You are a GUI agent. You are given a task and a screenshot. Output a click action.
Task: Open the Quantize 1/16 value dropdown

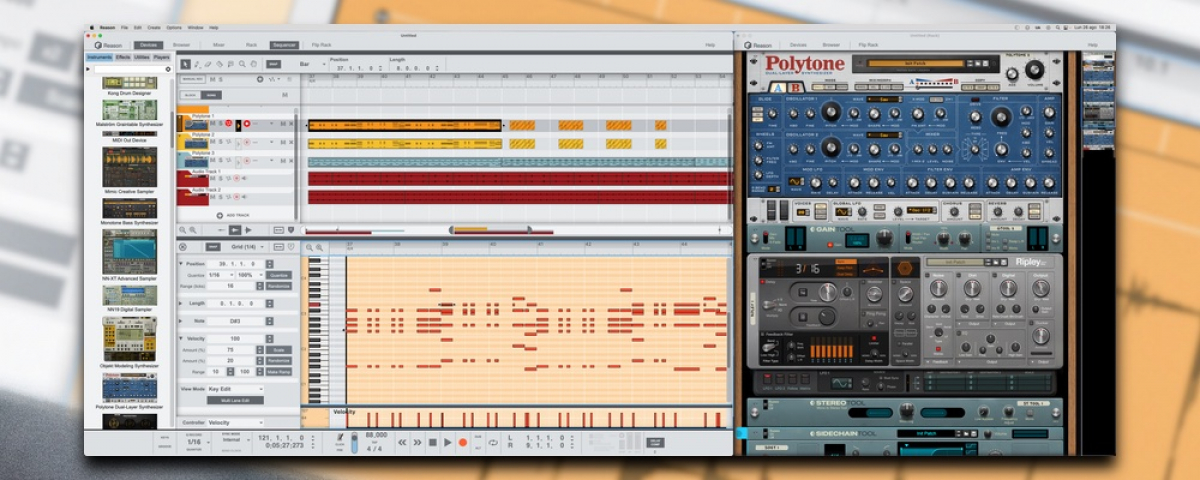(221, 275)
